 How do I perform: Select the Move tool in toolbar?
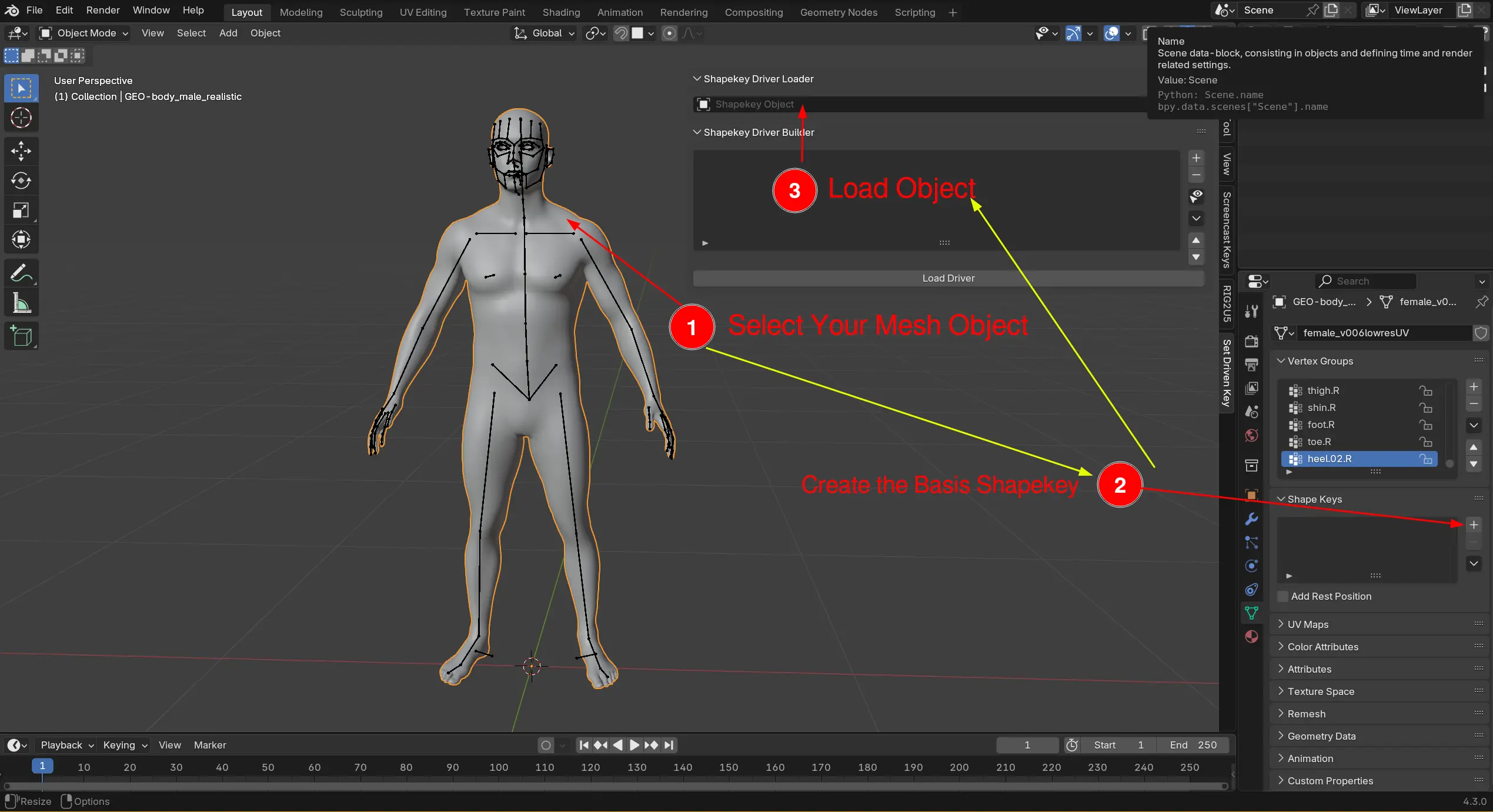click(21, 151)
